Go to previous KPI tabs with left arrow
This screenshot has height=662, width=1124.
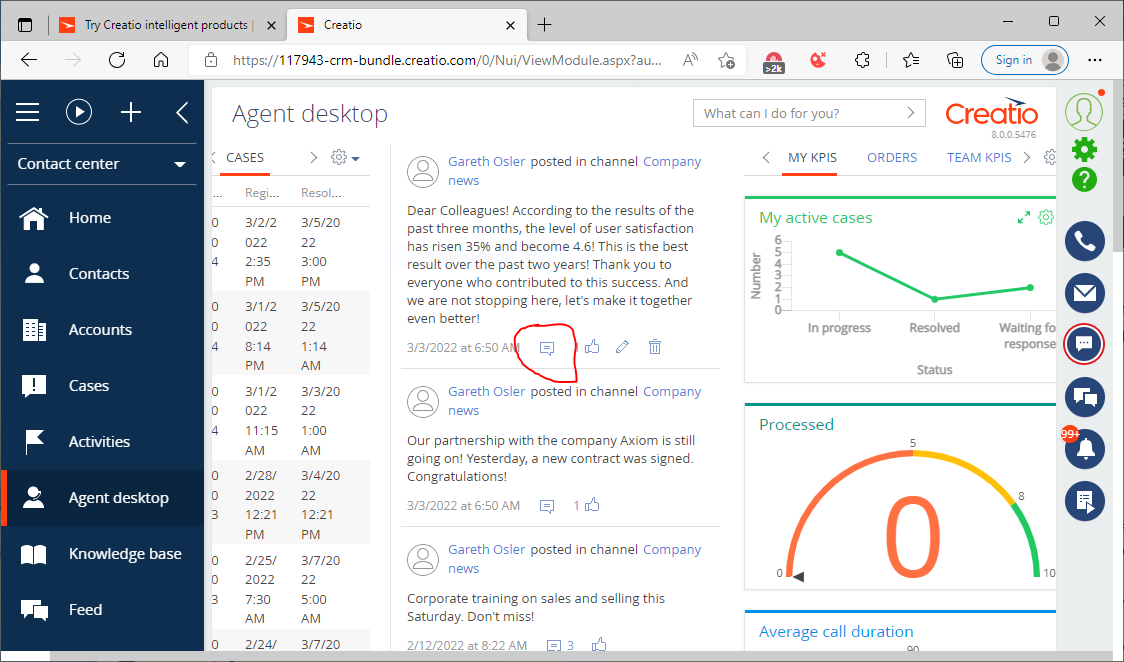pyautogui.click(x=766, y=158)
